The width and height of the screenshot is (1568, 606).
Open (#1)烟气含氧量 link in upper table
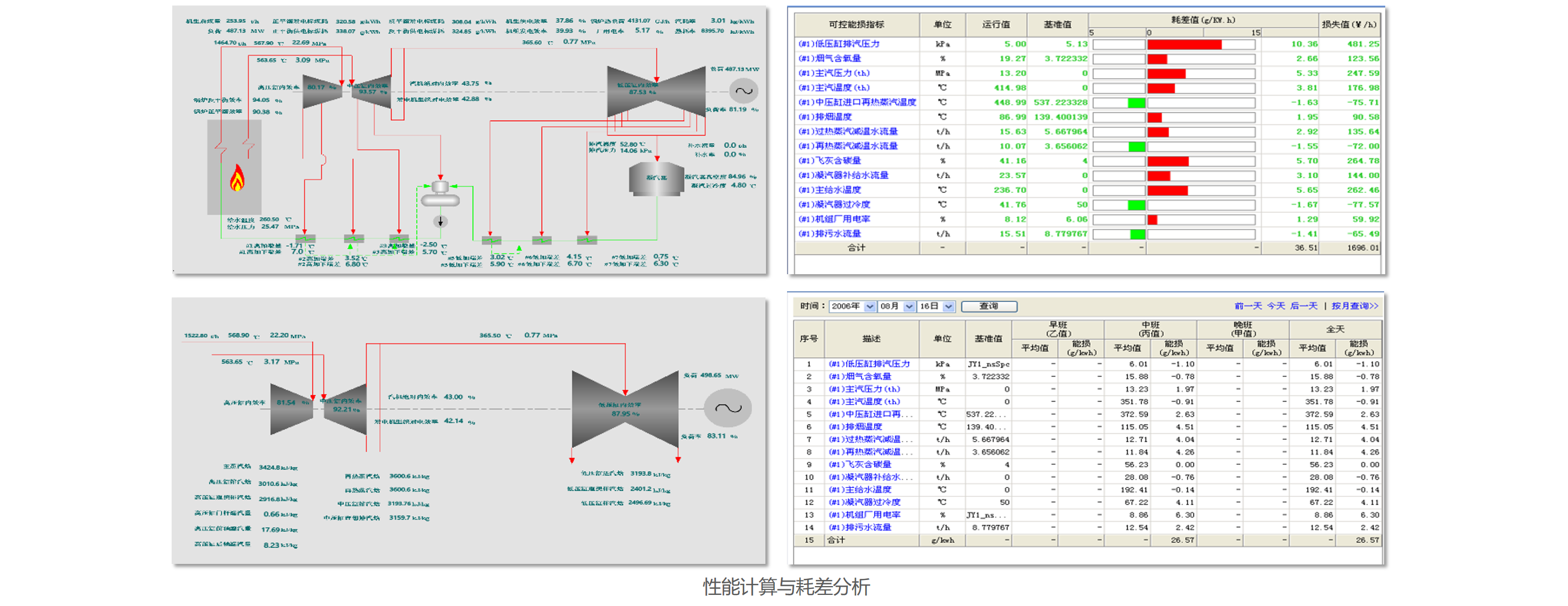(x=830, y=59)
